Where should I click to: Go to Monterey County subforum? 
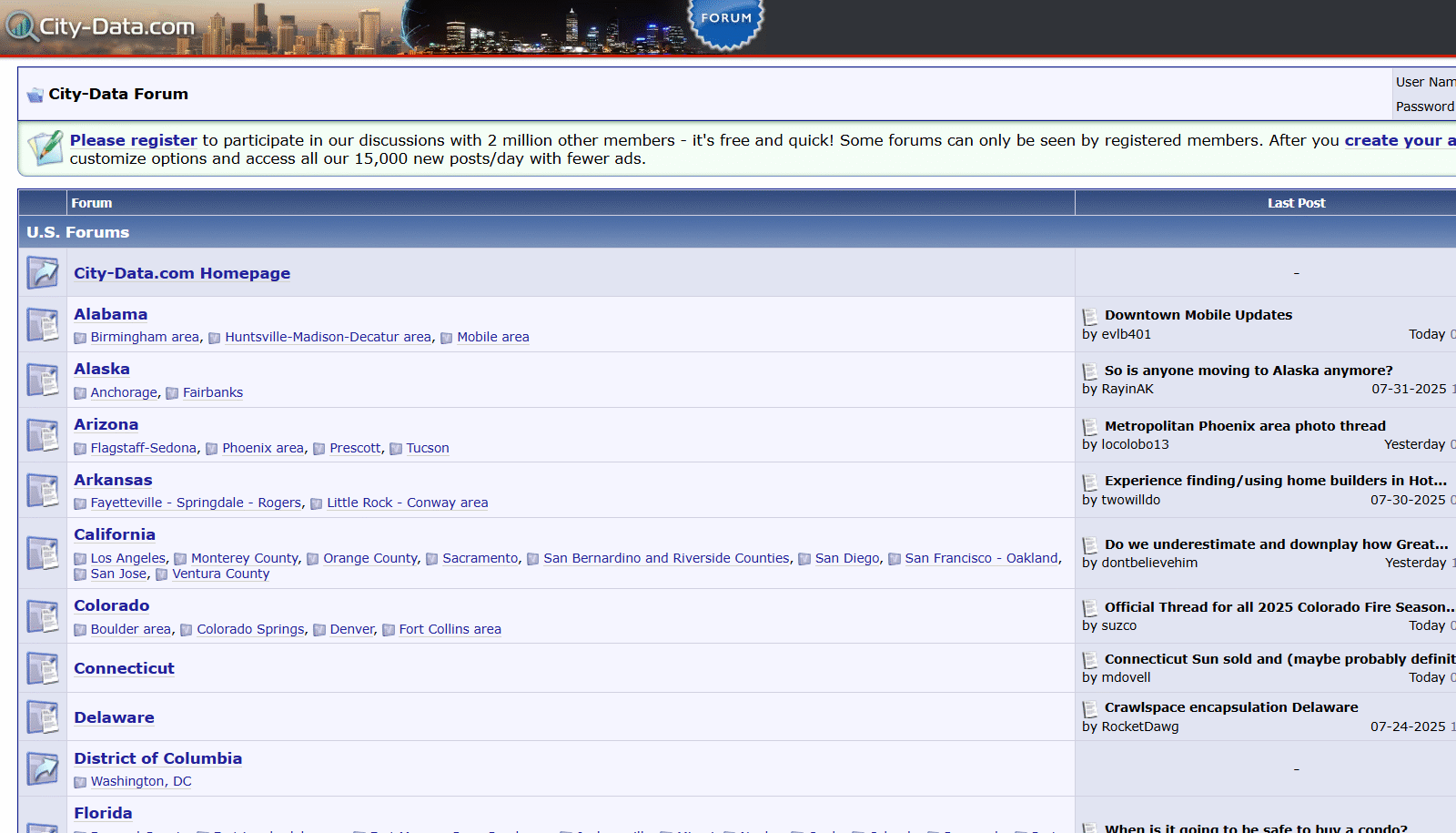[245, 558]
